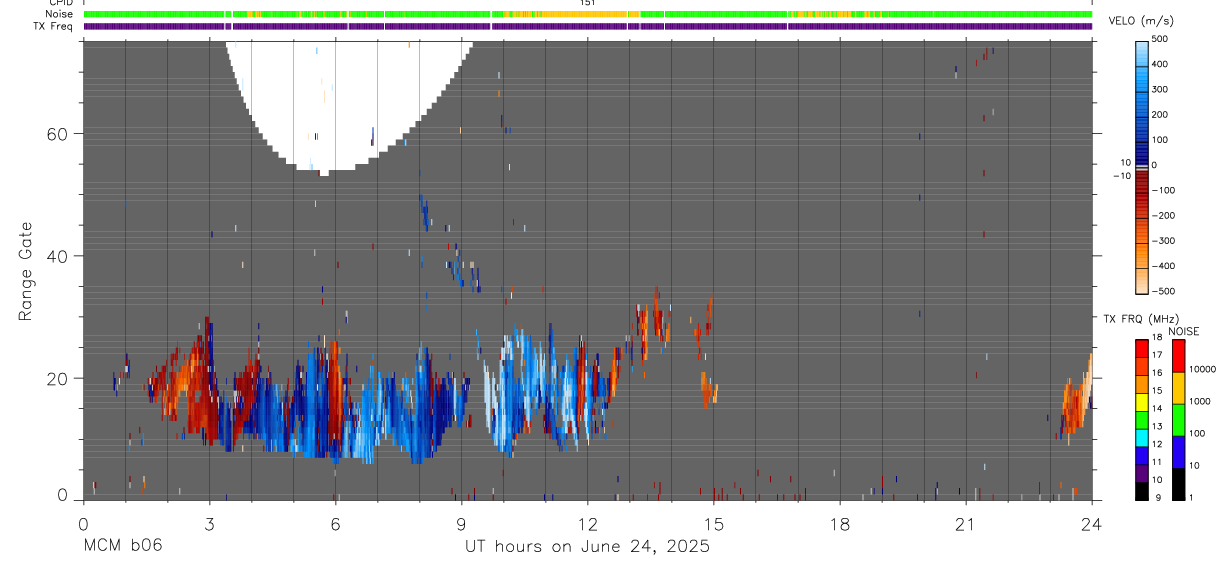Click the 'TX Freq' row label at top

(x=53, y=26)
